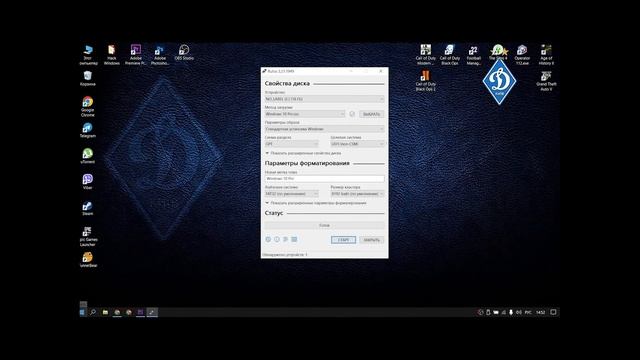This screenshot has height=360, width=640.
Task: Select the Operator 112.exe desktop icon
Action: pyautogui.click(x=522, y=55)
